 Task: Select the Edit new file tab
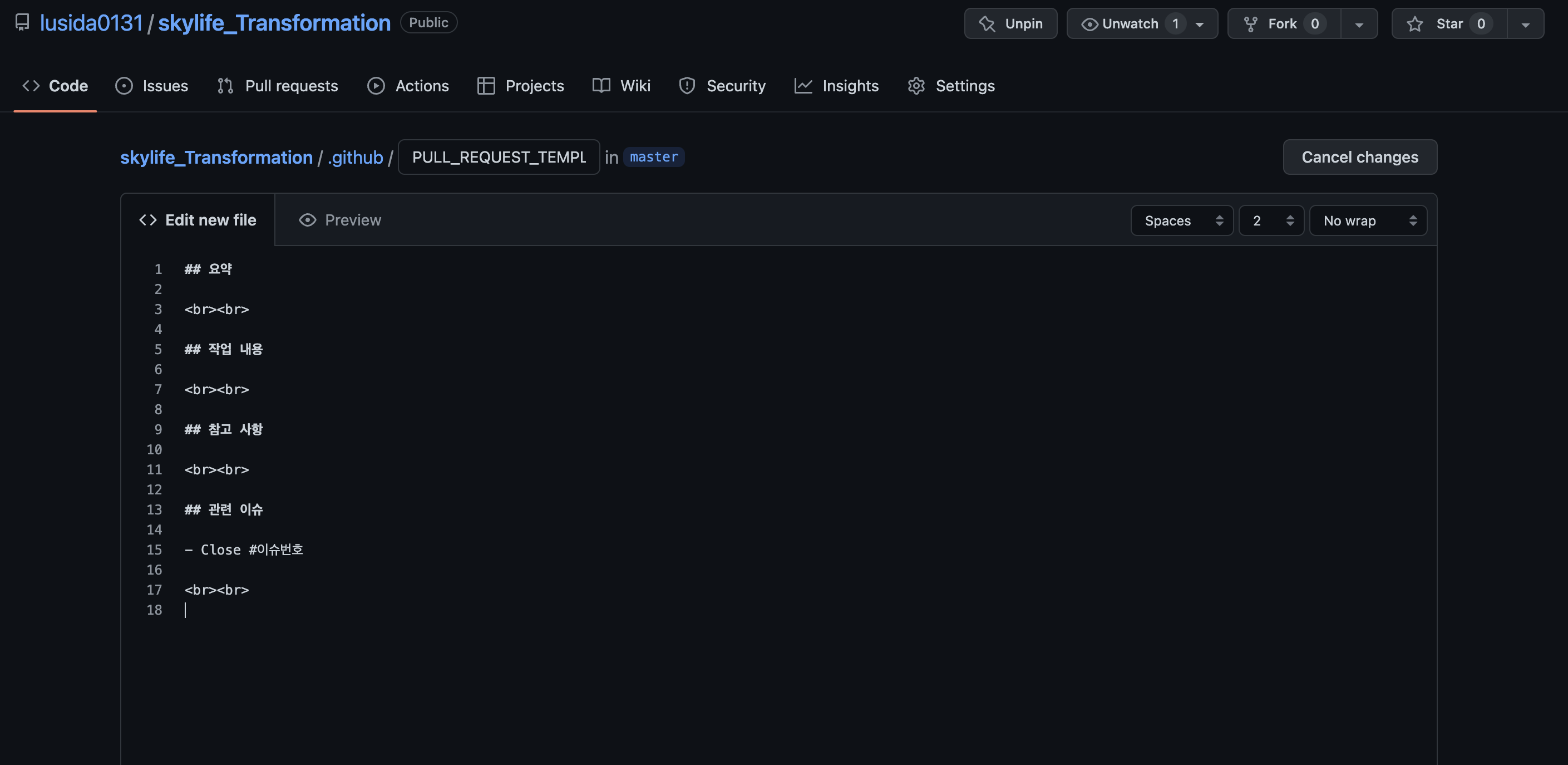tap(198, 220)
